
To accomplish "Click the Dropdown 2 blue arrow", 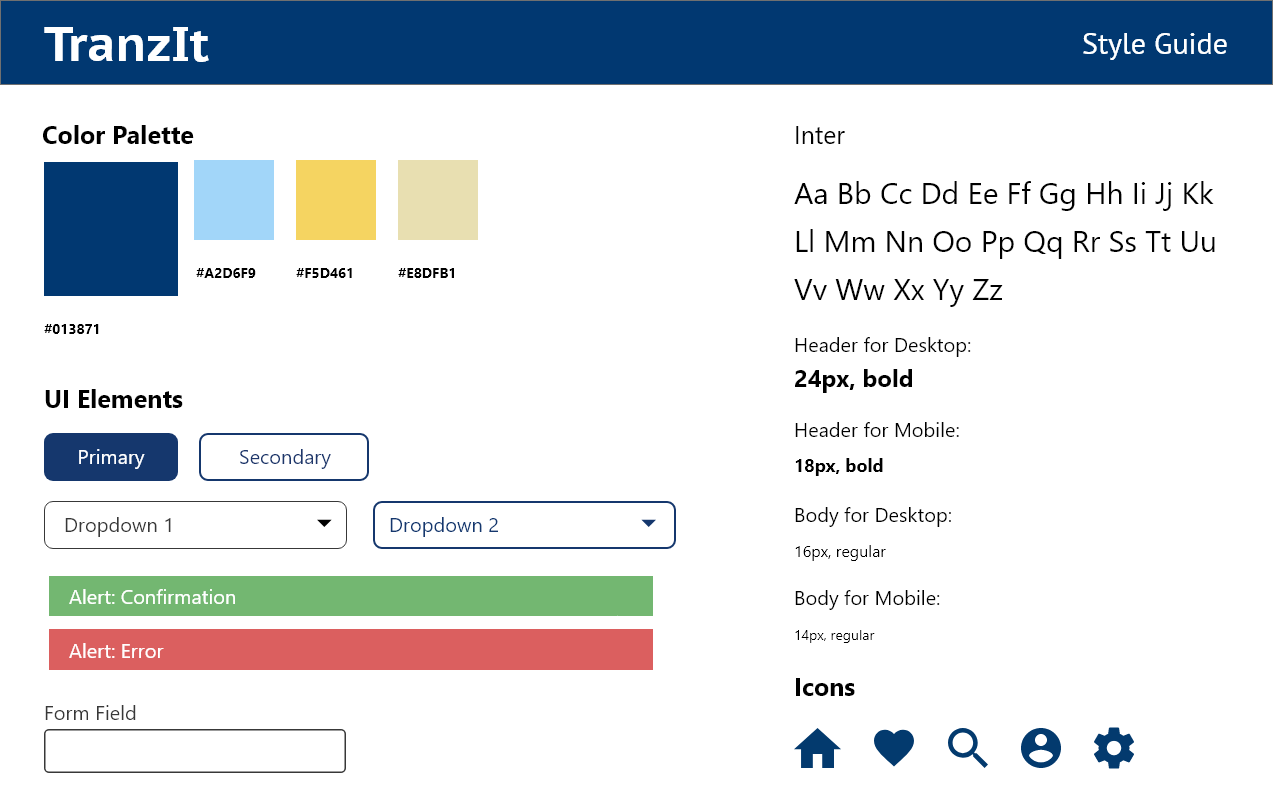I will click(x=648, y=524).
